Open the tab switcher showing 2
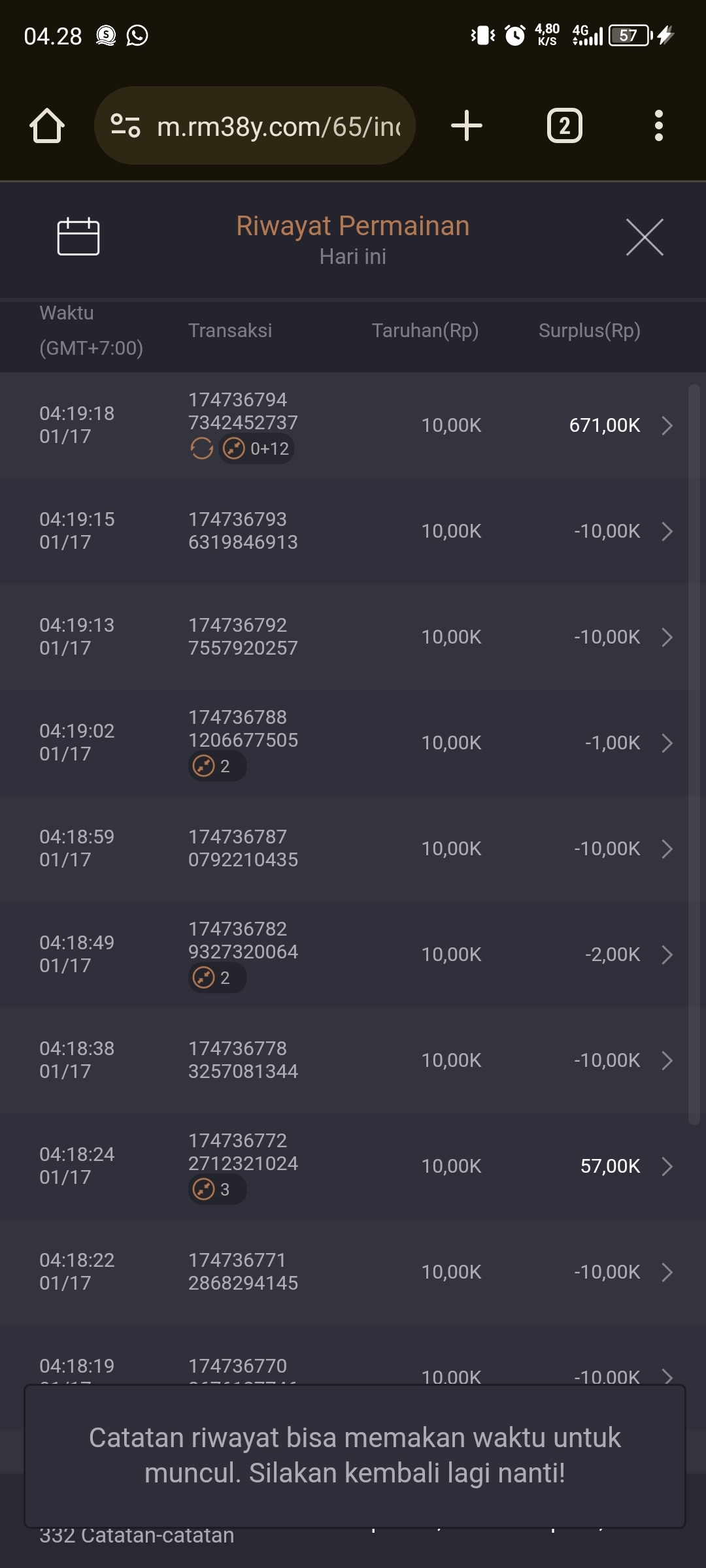The image size is (706, 1568). point(564,125)
